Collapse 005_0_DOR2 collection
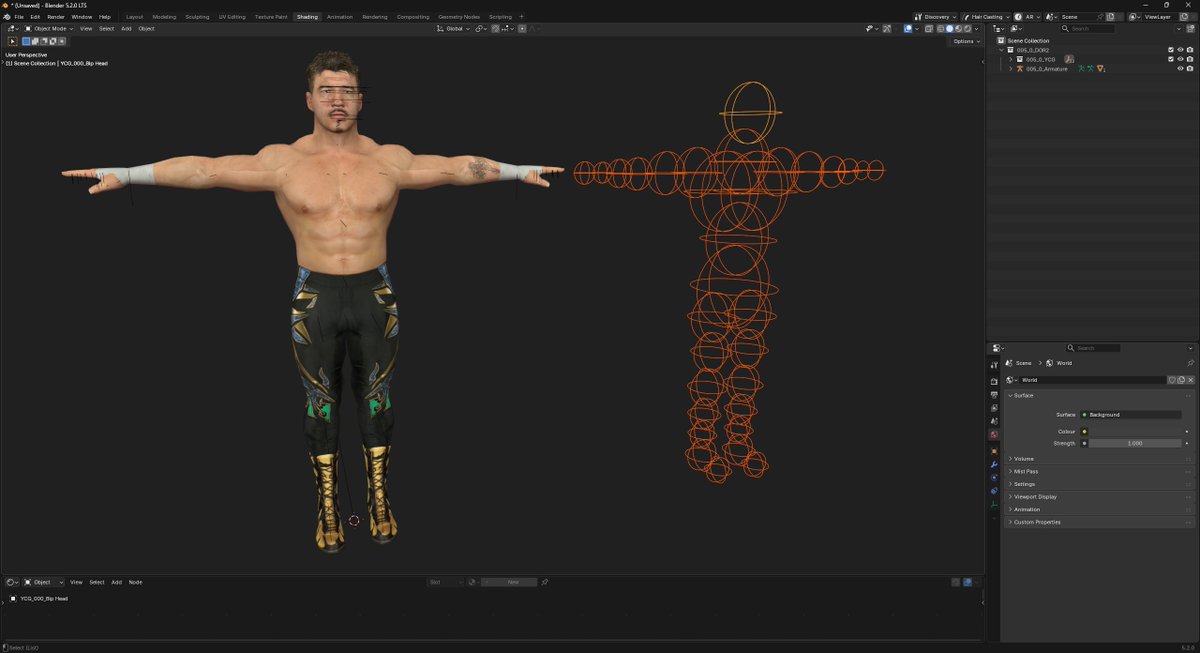Screen dimensions: 1200x653 click(x=1002, y=49)
